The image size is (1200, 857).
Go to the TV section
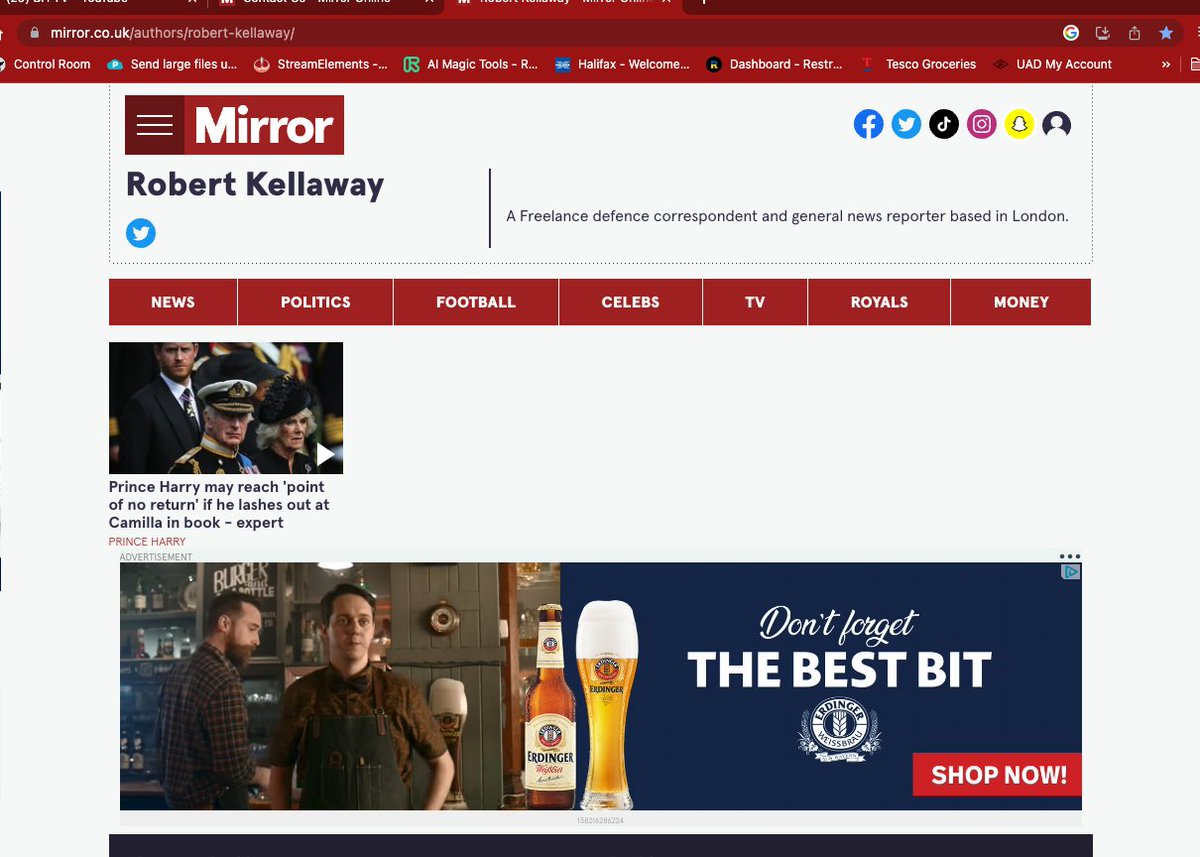point(755,302)
